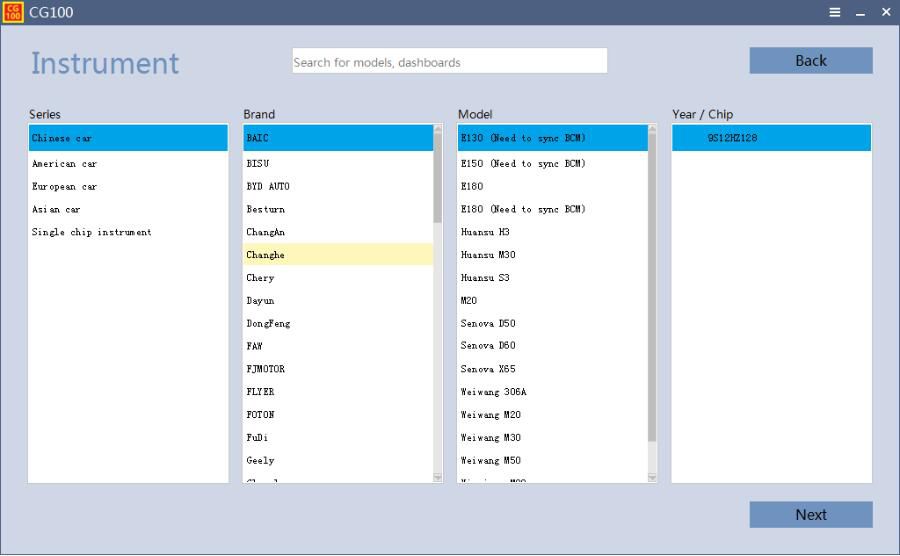The height and width of the screenshot is (556, 900).
Task: Choose Single chip instrument series
Action: point(92,232)
